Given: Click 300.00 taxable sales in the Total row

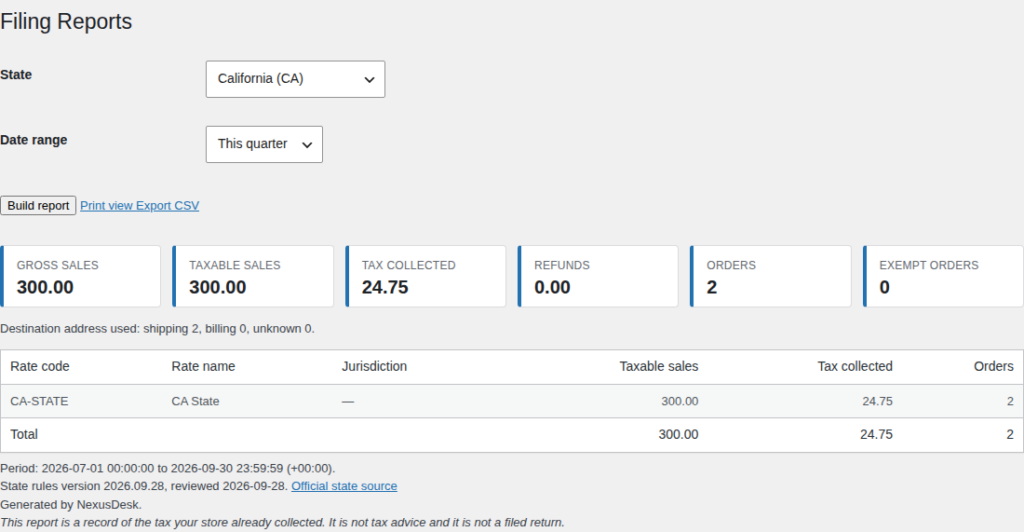Looking at the screenshot, I should click(679, 435).
